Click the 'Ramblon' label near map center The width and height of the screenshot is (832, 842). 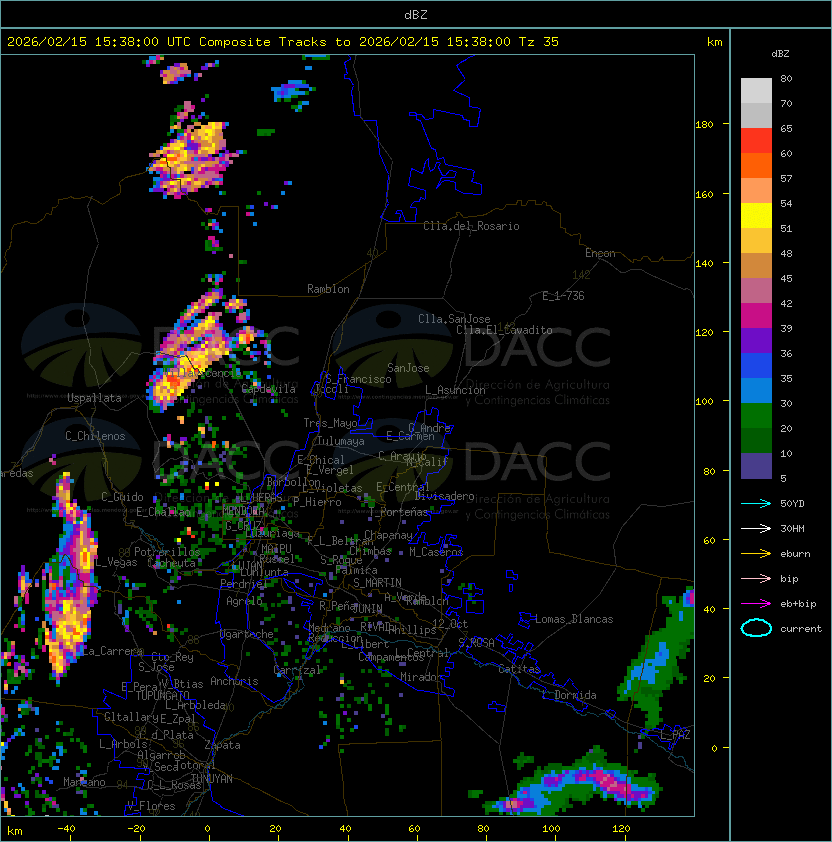(x=328, y=289)
